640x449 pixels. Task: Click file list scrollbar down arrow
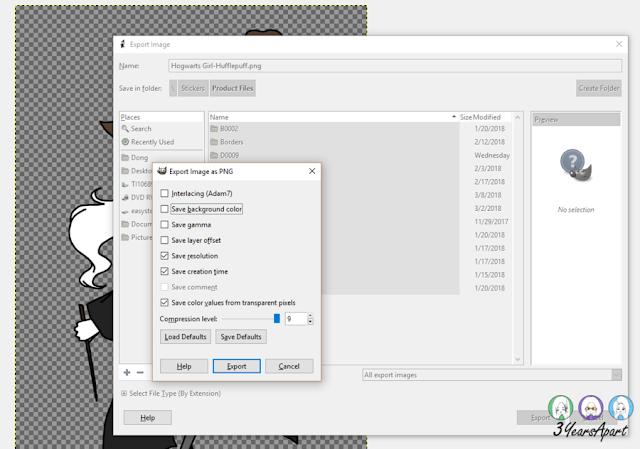[x=518, y=359]
